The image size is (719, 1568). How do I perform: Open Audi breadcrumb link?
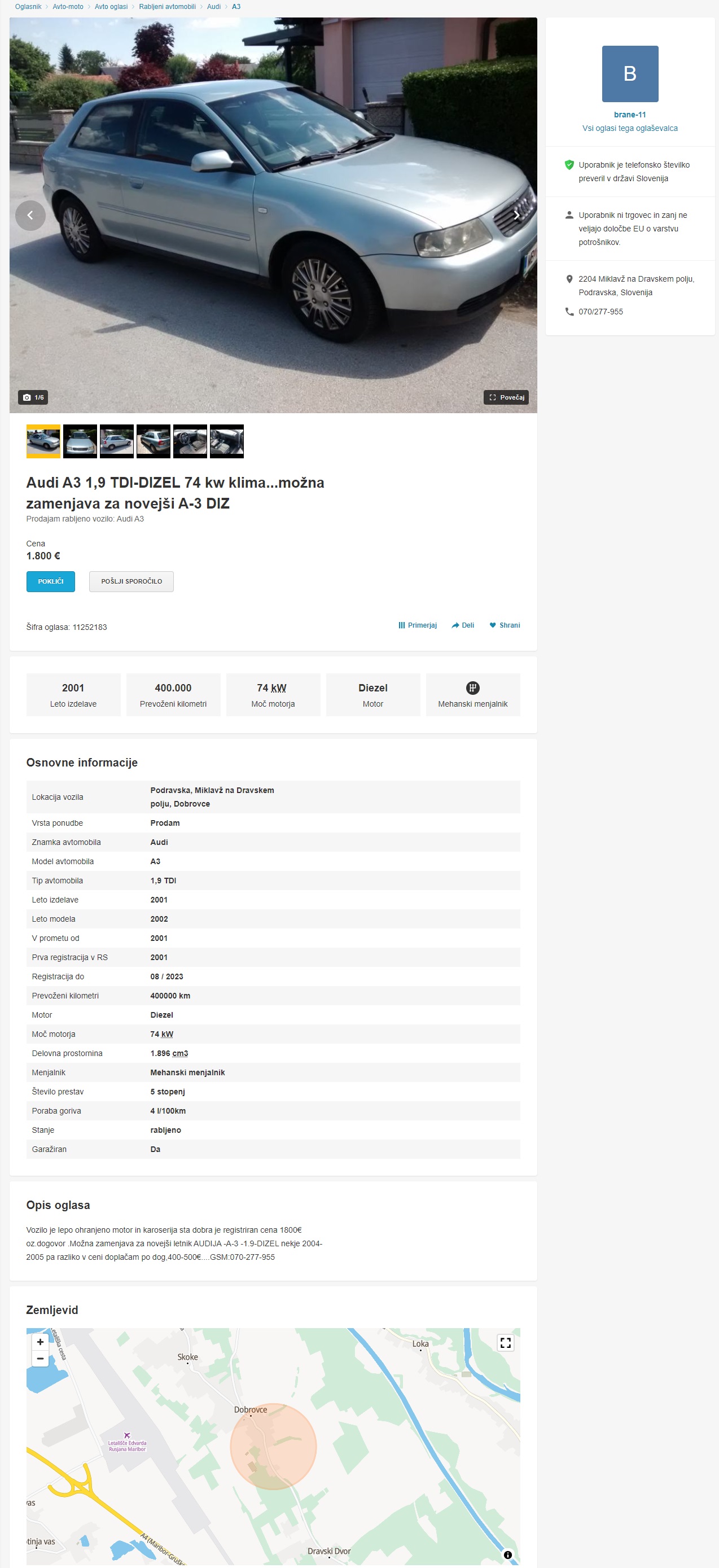coord(214,7)
